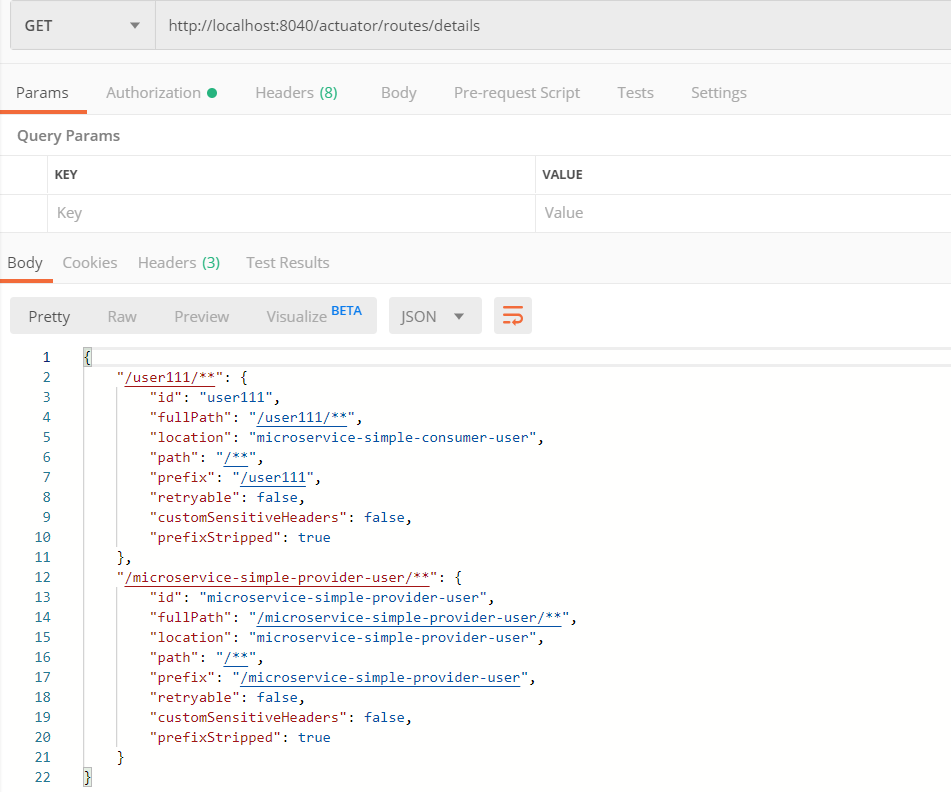
Task: Open the Visualize BETA view
Action: pyautogui.click(x=314, y=315)
